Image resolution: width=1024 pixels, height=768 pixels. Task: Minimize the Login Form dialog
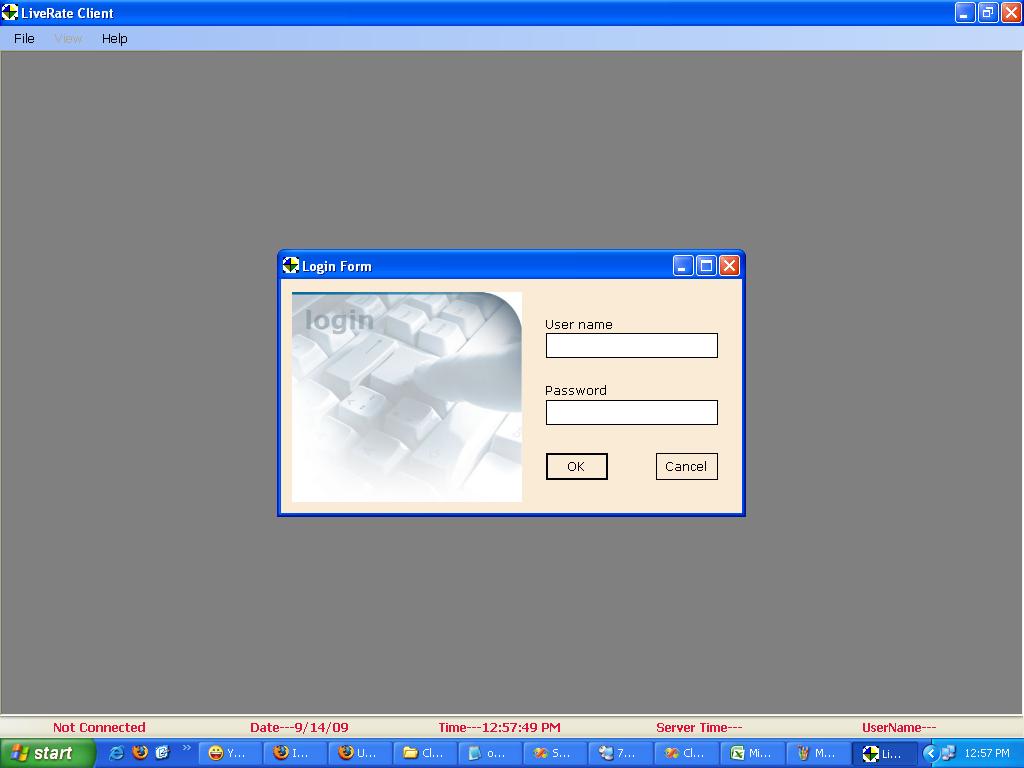click(683, 266)
